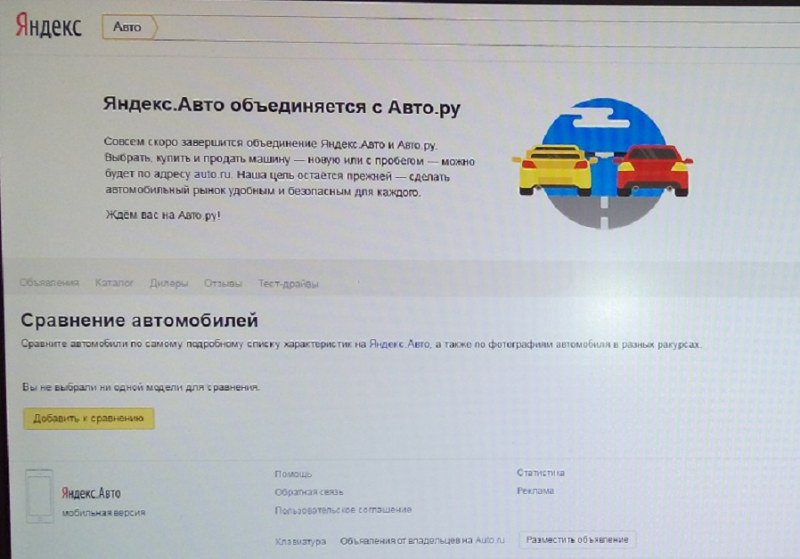Go to the Дилеры tab
The image size is (800, 559).
(169, 283)
